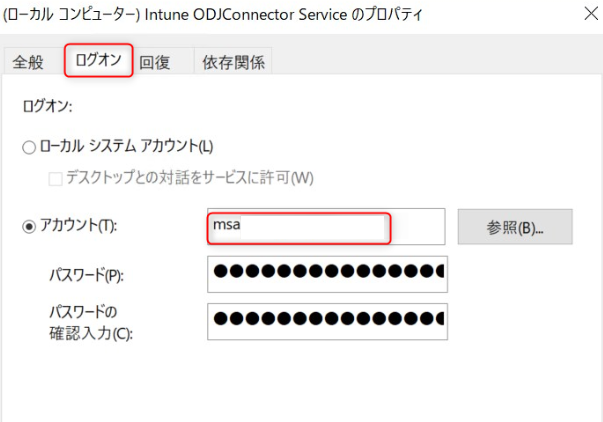
Task: Click the account name field containing msa
Action: pos(326,227)
